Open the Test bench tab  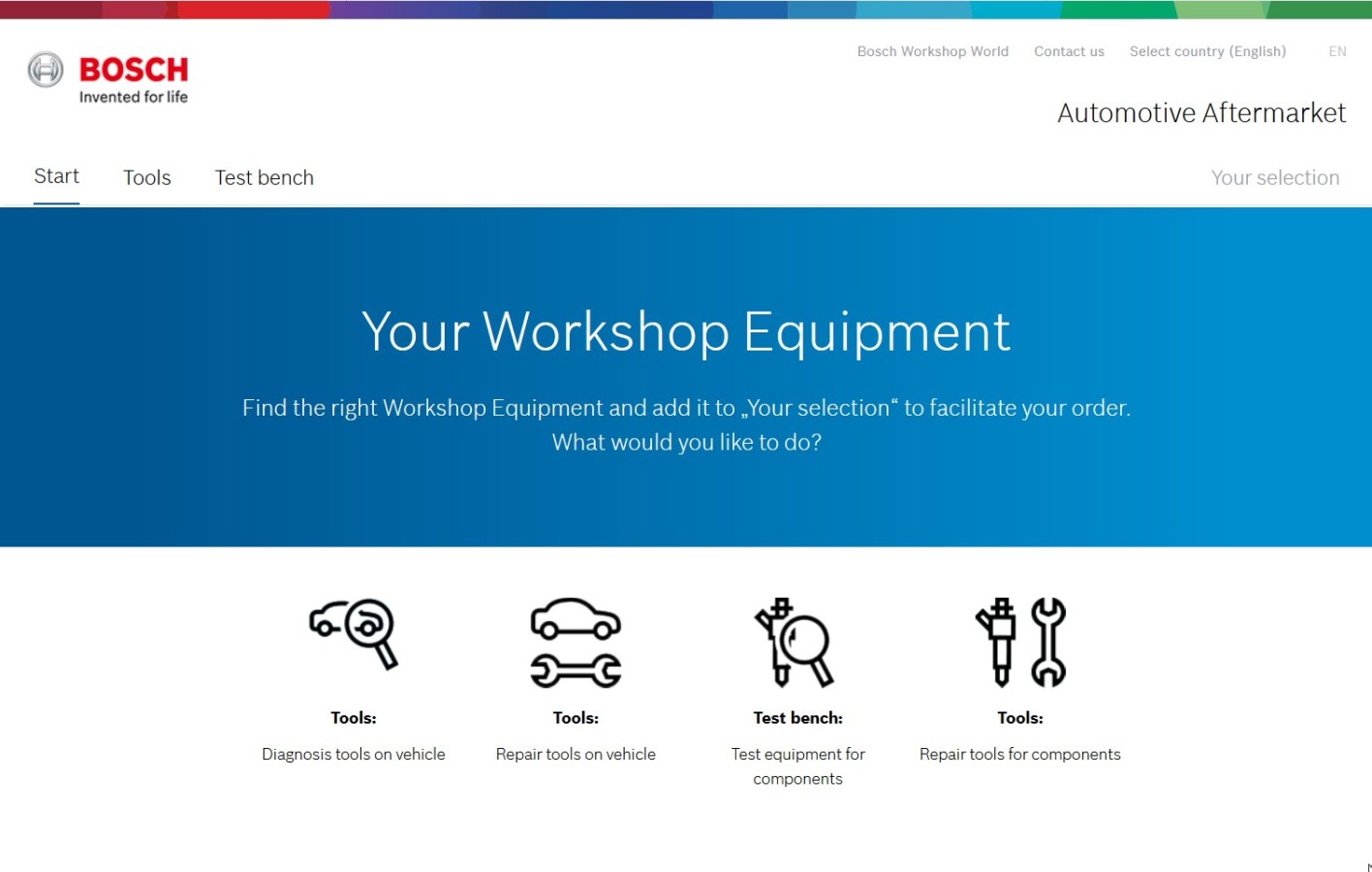click(264, 177)
